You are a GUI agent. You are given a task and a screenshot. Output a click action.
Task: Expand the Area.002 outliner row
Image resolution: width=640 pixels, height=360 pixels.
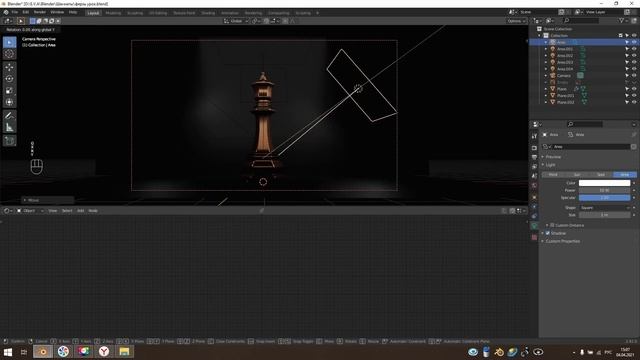coord(546,56)
